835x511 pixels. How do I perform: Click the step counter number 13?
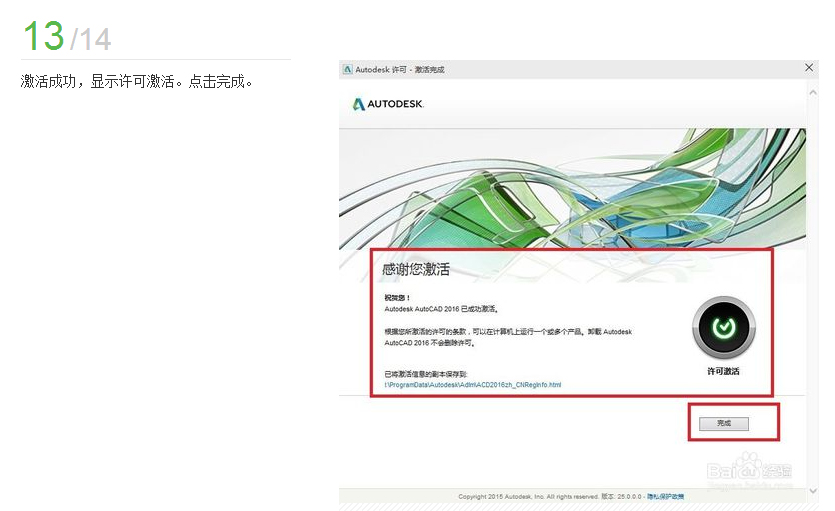(44, 36)
